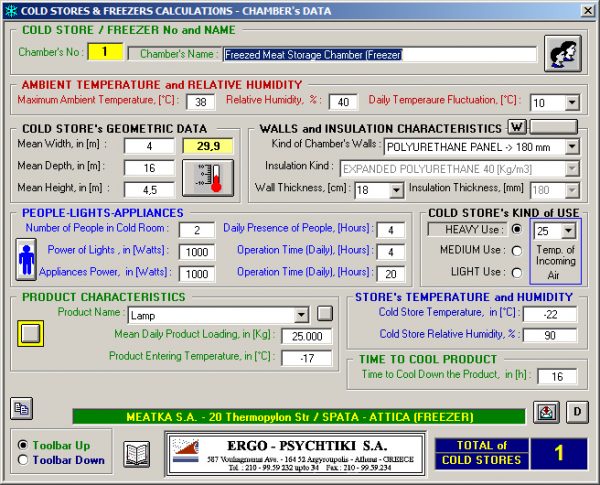Click the chamber search icon button
600x485 pixels.
(x=562, y=53)
